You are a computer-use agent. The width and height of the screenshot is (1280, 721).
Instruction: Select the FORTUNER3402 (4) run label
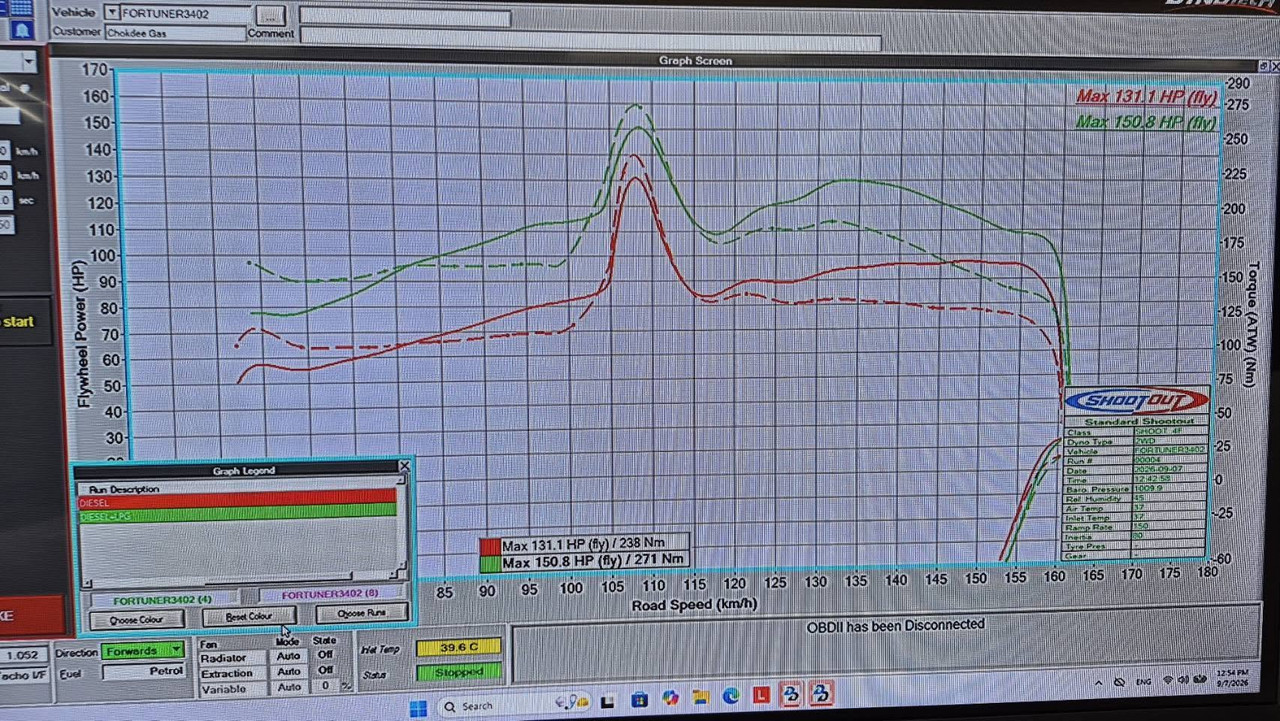coord(163,600)
